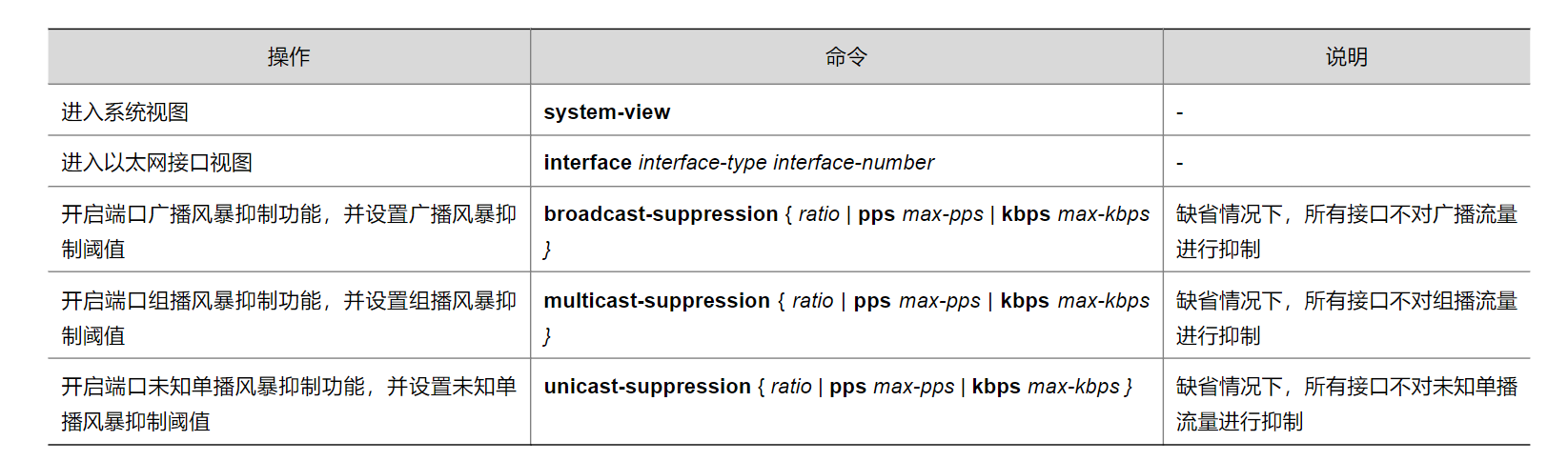The image size is (1568, 461).
Task: Click the 不对广播流量 default description cell
Action: [1346, 231]
